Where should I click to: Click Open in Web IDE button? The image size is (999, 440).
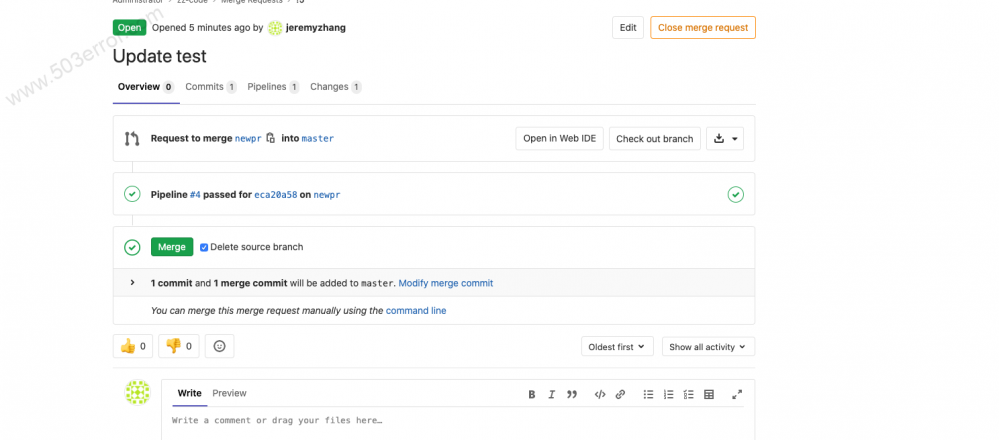click(559, 138)
